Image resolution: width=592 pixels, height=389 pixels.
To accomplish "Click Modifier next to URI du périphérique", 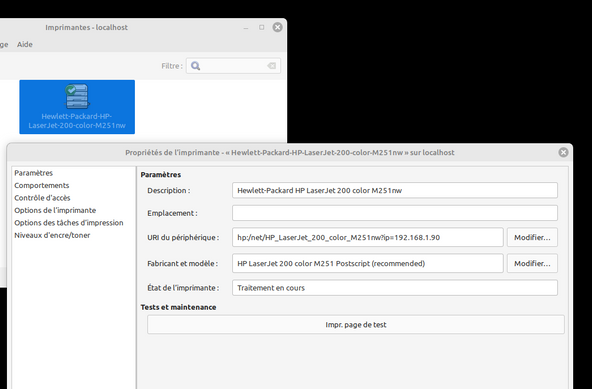I will [x=532, y=238].
